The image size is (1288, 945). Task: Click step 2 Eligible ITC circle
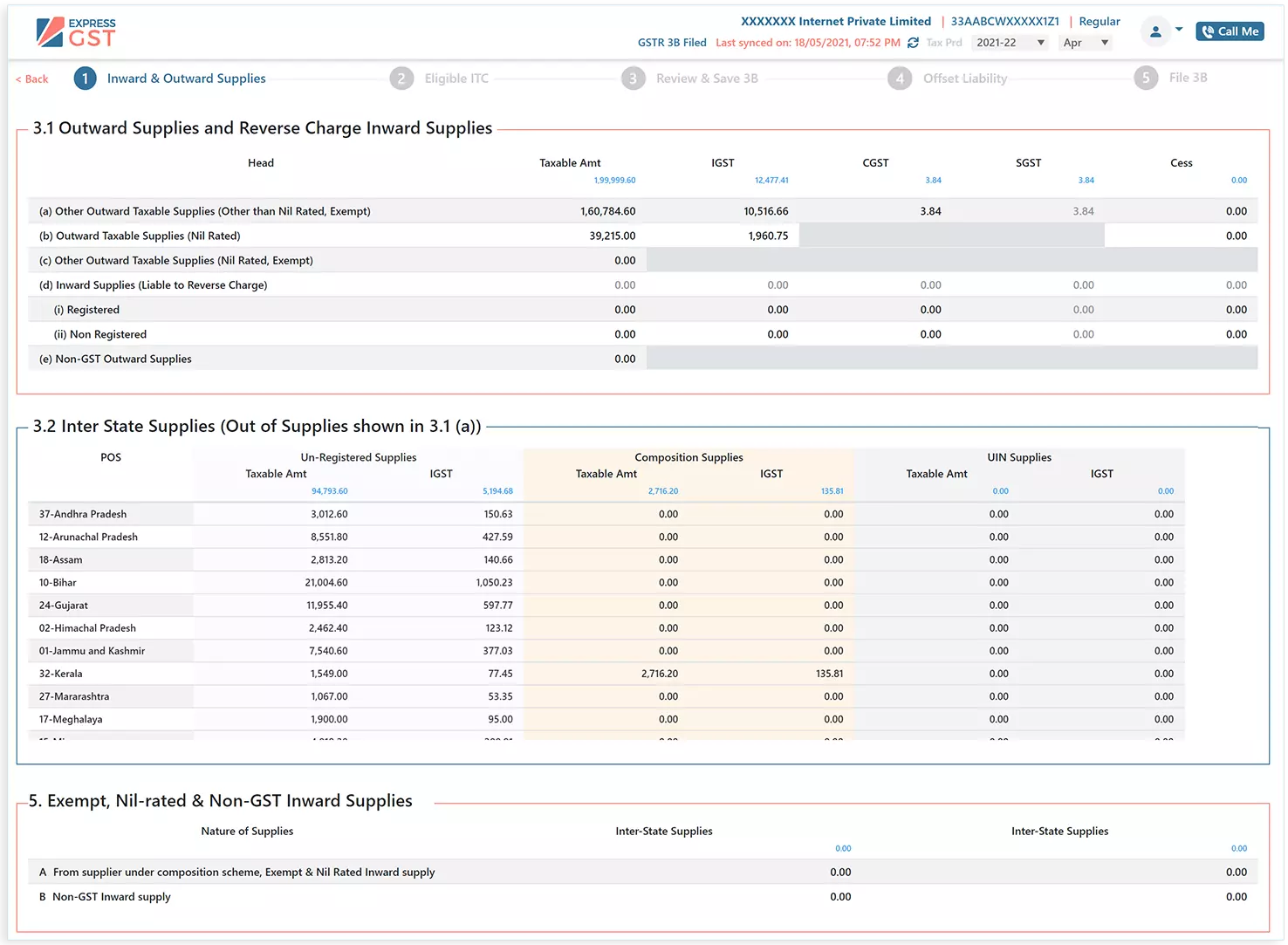pyautogui.click(x=401, y=78)
